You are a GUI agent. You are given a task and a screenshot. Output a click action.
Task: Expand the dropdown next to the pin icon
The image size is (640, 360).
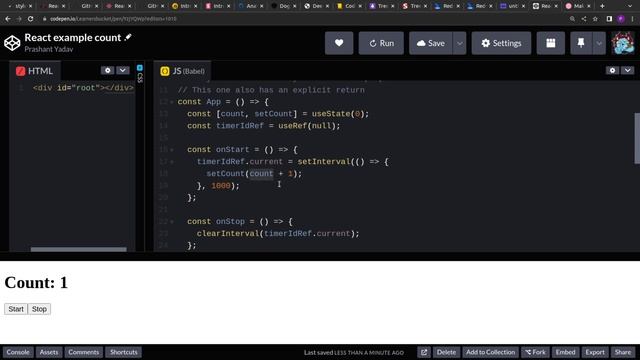(x=599, y=43)
